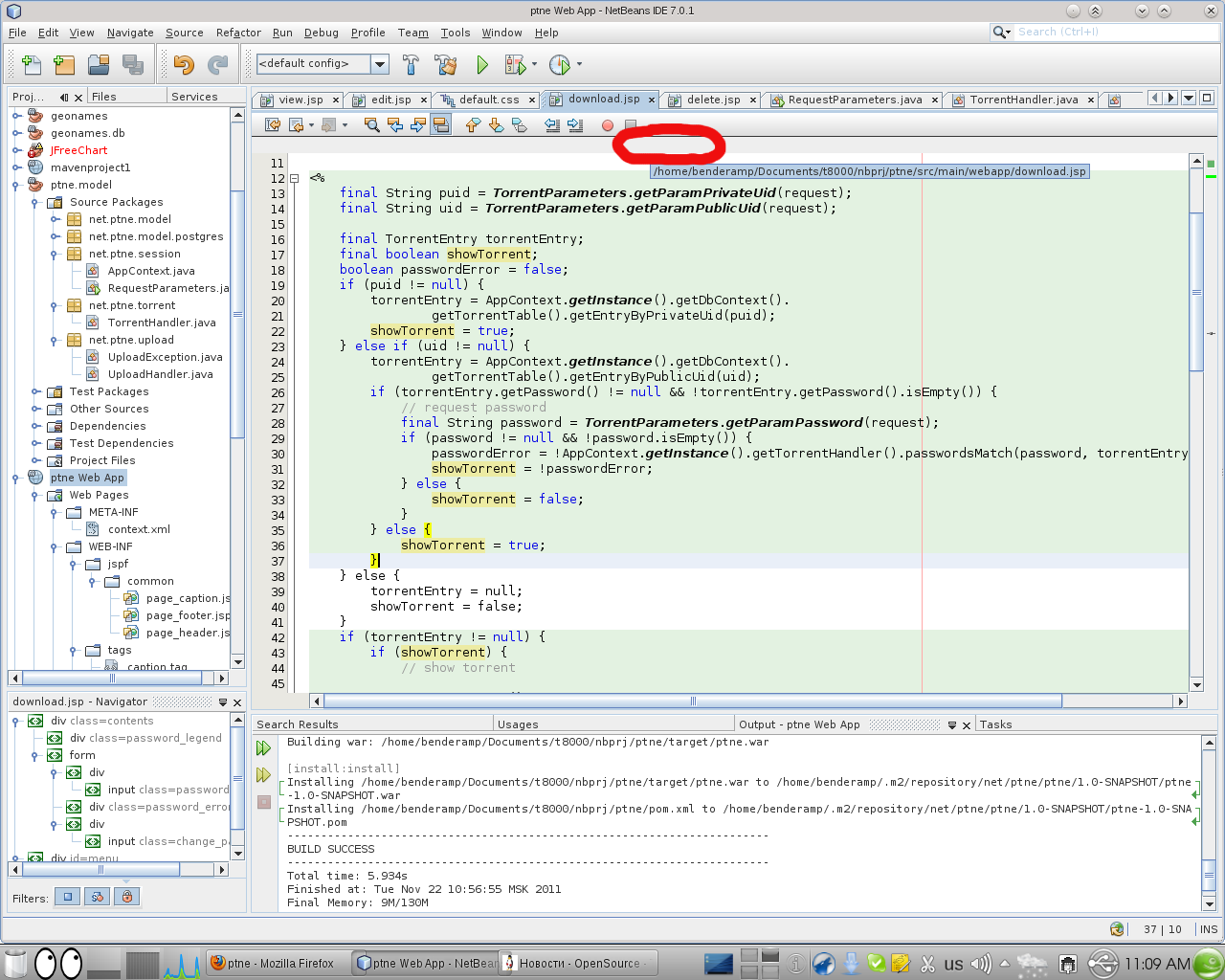Click editor horizontal scrollbar thumb
This screenshot has width=1225, height=980.
coord(692,702)
